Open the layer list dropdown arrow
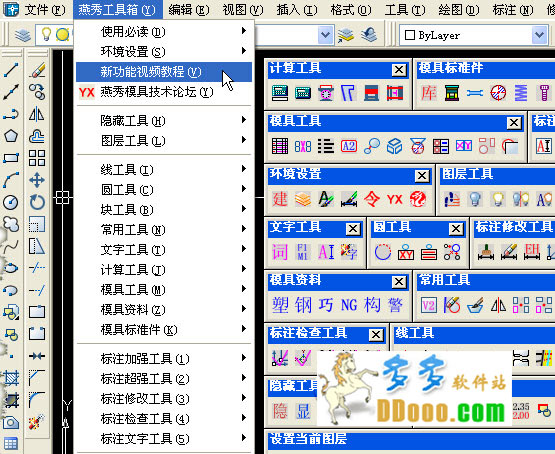Viewport: 555px width, 454px height. [326, 35]
